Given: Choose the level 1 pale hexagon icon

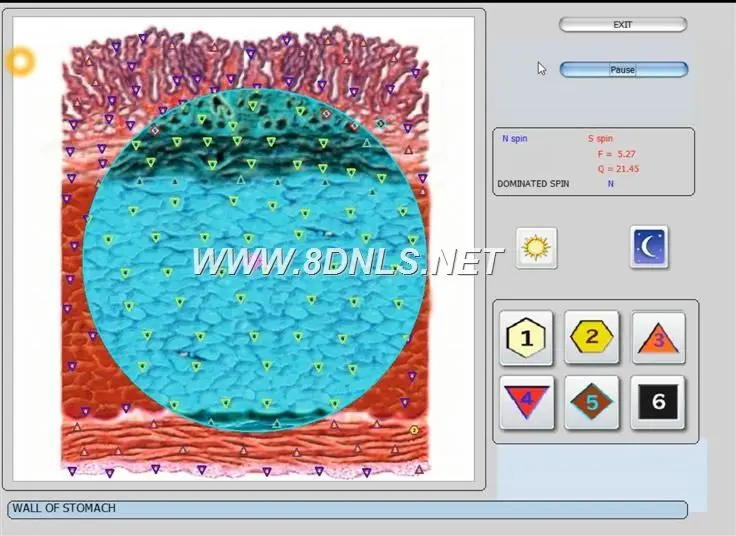Looking at the screenshot, I should point(526,337).
